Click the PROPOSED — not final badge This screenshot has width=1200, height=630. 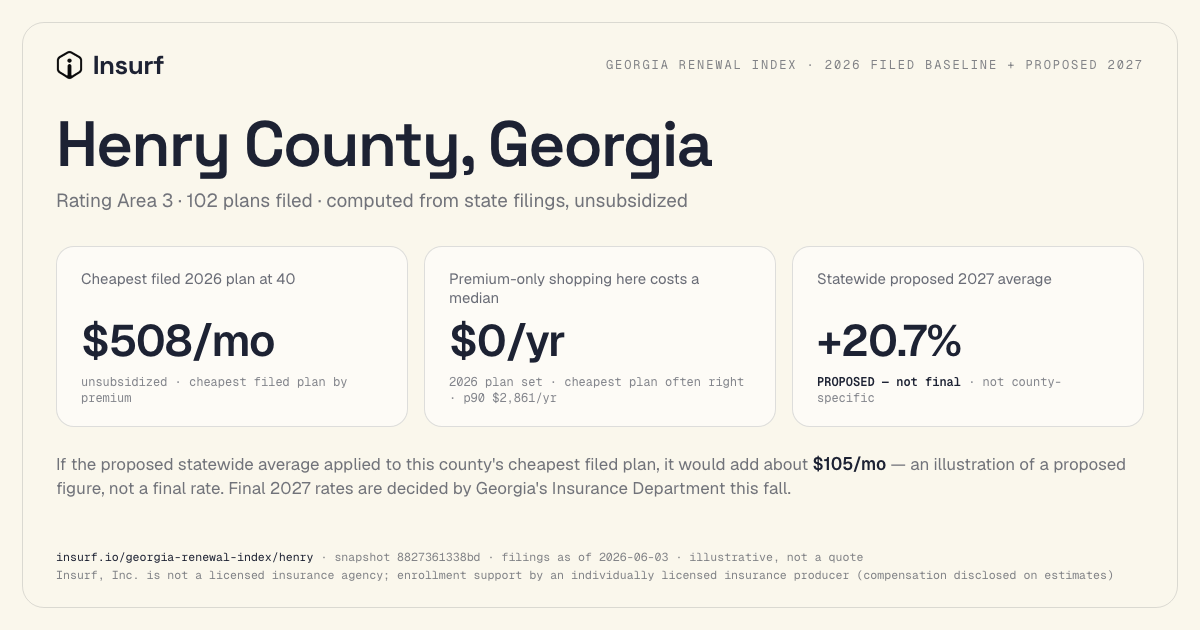pos(889,382)
